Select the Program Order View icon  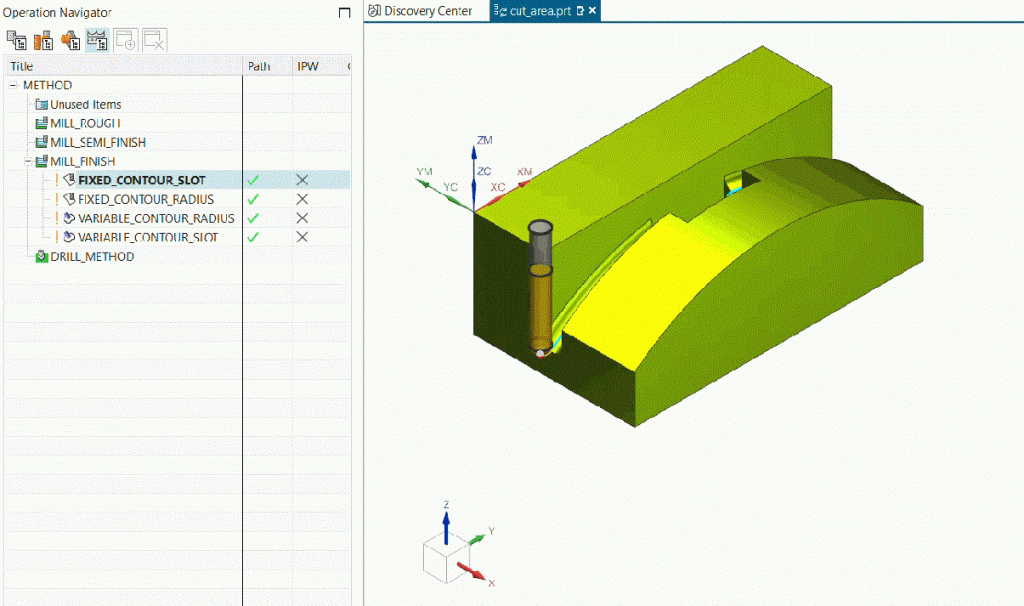pyautogui.click(x=16, y=40)
